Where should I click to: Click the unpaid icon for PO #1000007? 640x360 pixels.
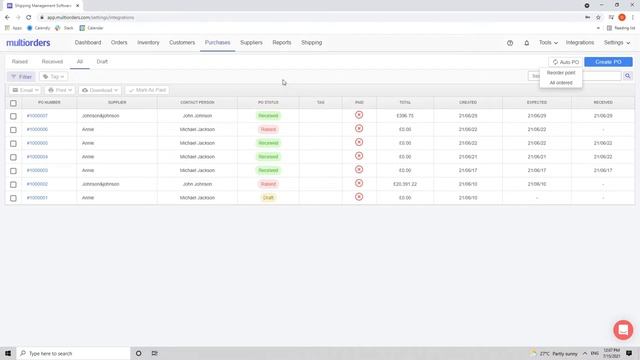(359, 115)
